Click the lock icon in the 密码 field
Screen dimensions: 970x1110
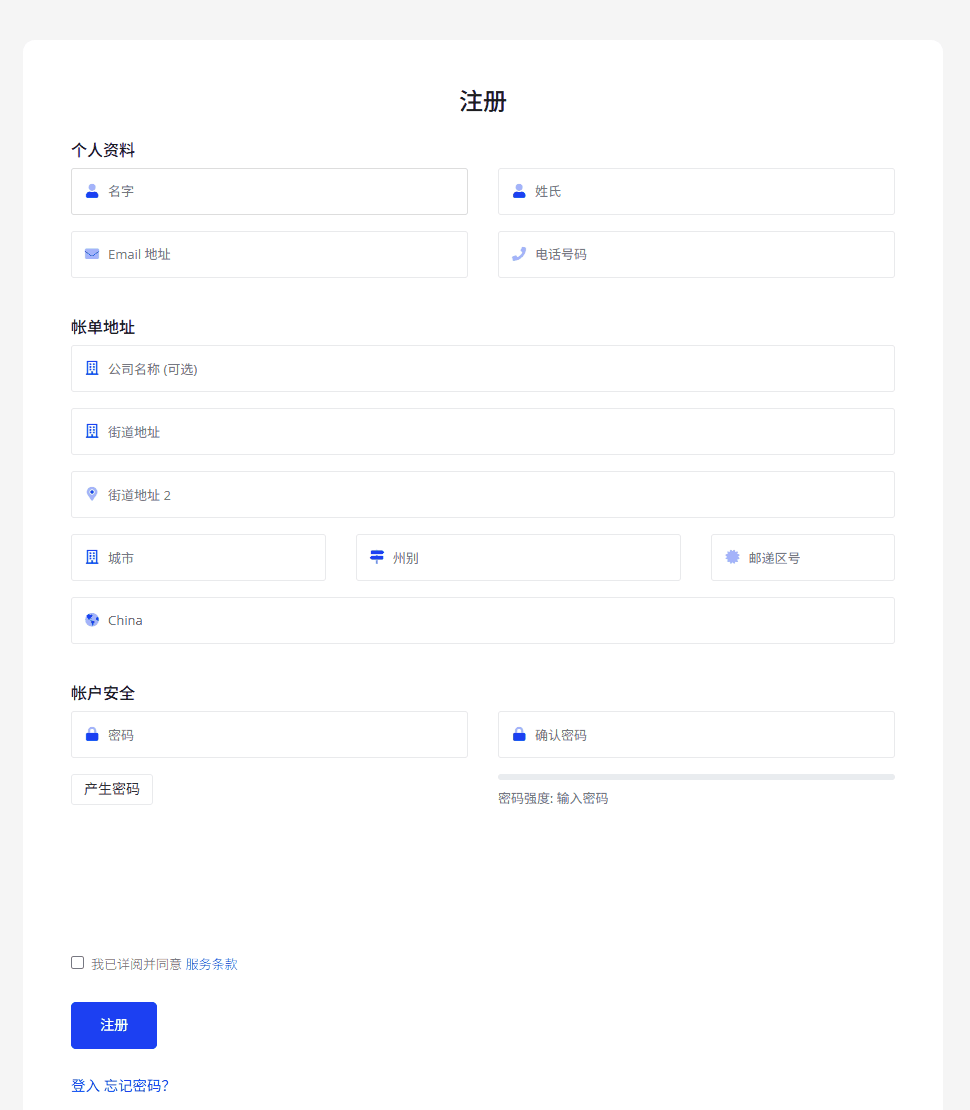click(x=92, y=734)
